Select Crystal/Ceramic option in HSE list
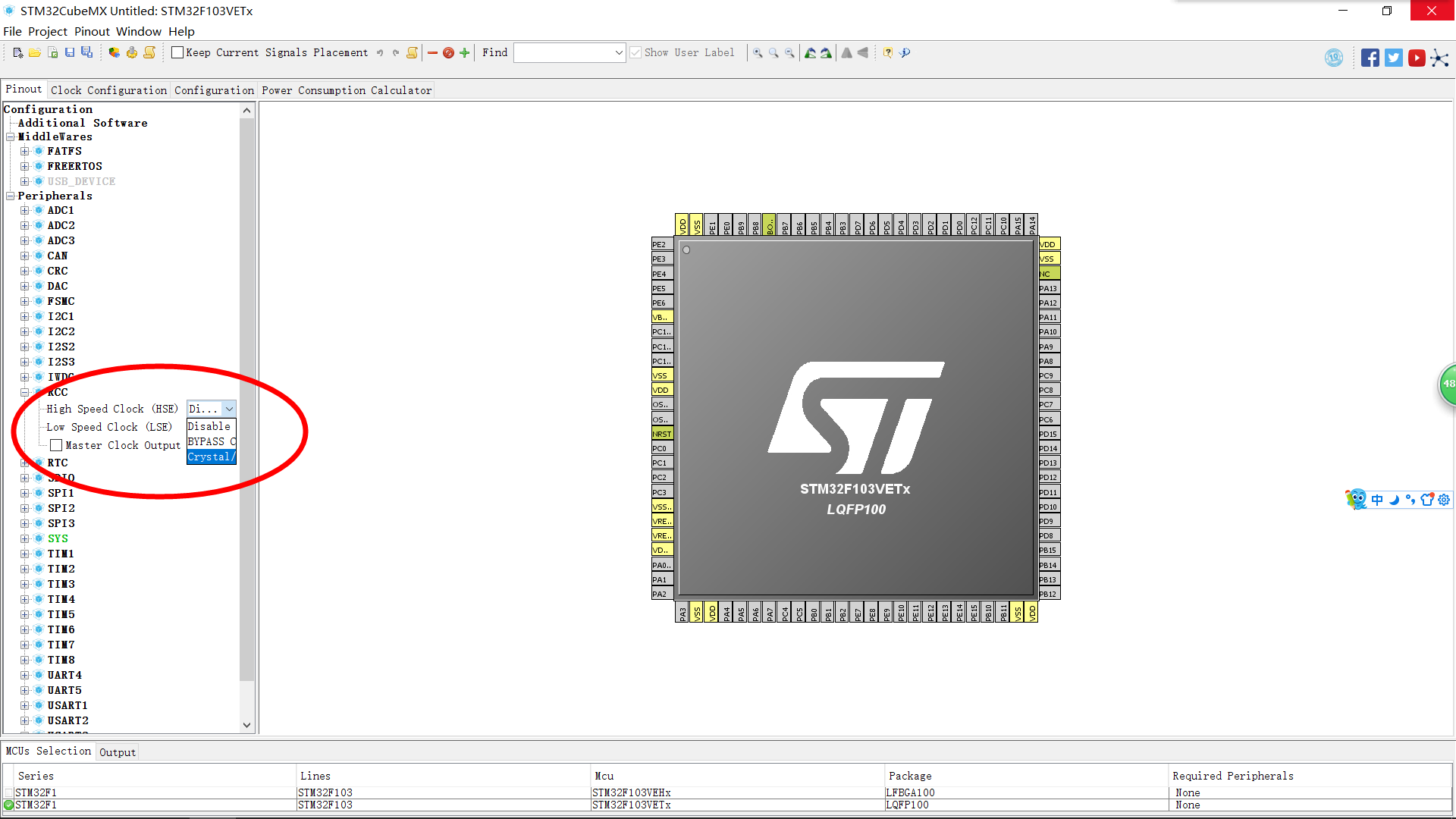Image resolution: width=1456 pixels, height=819 pixels. (212, 457)
